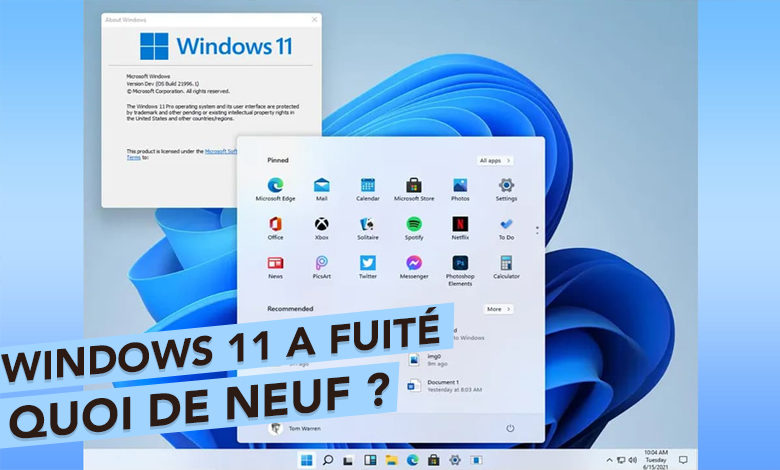780x470 pixels.
Task: Launch the Mail app in Start menu
Action: [321, 189]
